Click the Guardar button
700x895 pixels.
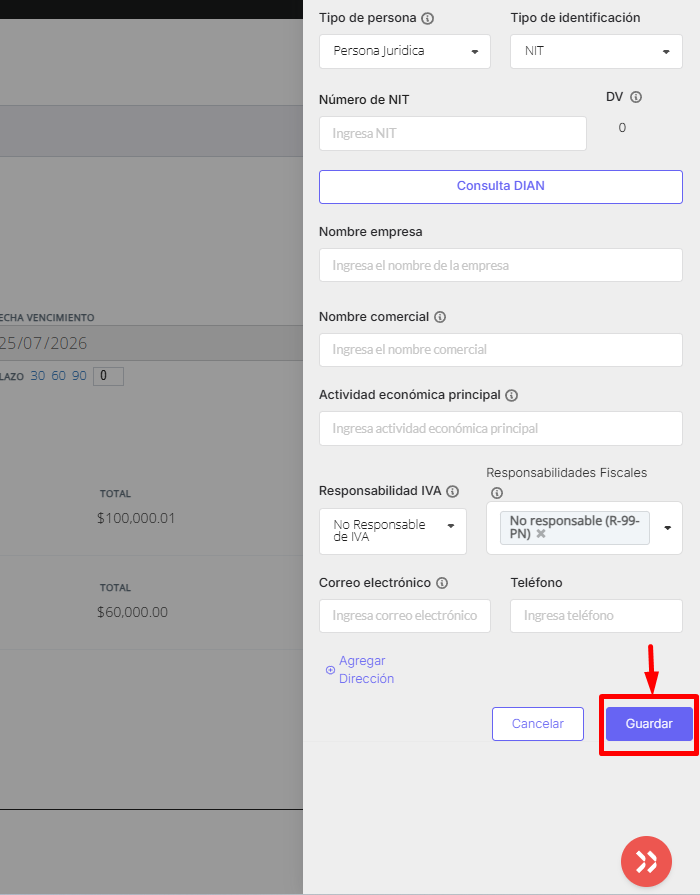pyautogui.click(x=649, y=724)
